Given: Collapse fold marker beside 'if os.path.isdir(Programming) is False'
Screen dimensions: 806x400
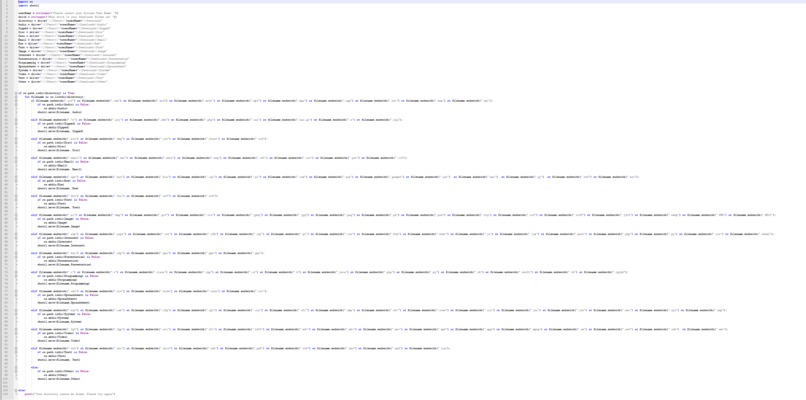Looking at the screenshot, I should click(x=16, y=276).
